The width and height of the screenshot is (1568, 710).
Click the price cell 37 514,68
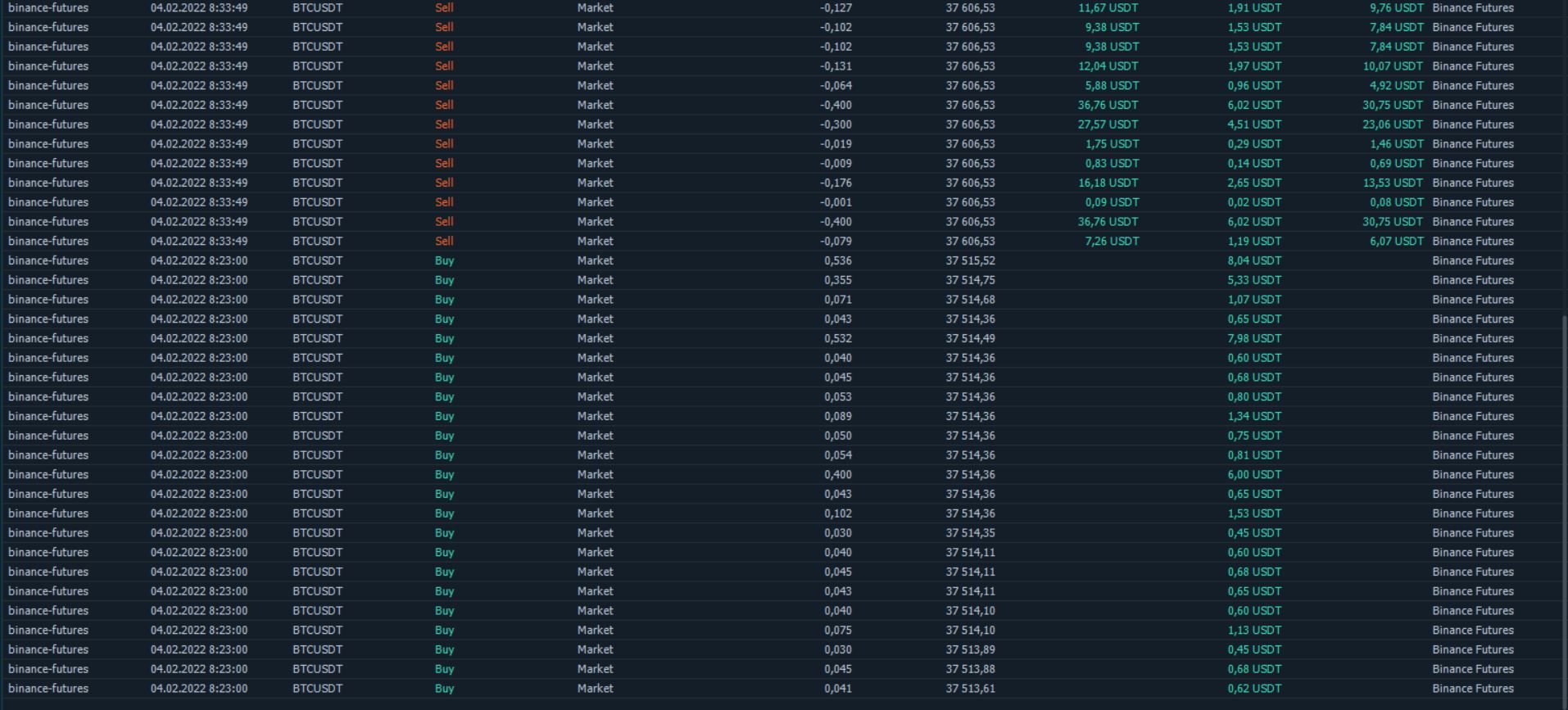[970, 300]
